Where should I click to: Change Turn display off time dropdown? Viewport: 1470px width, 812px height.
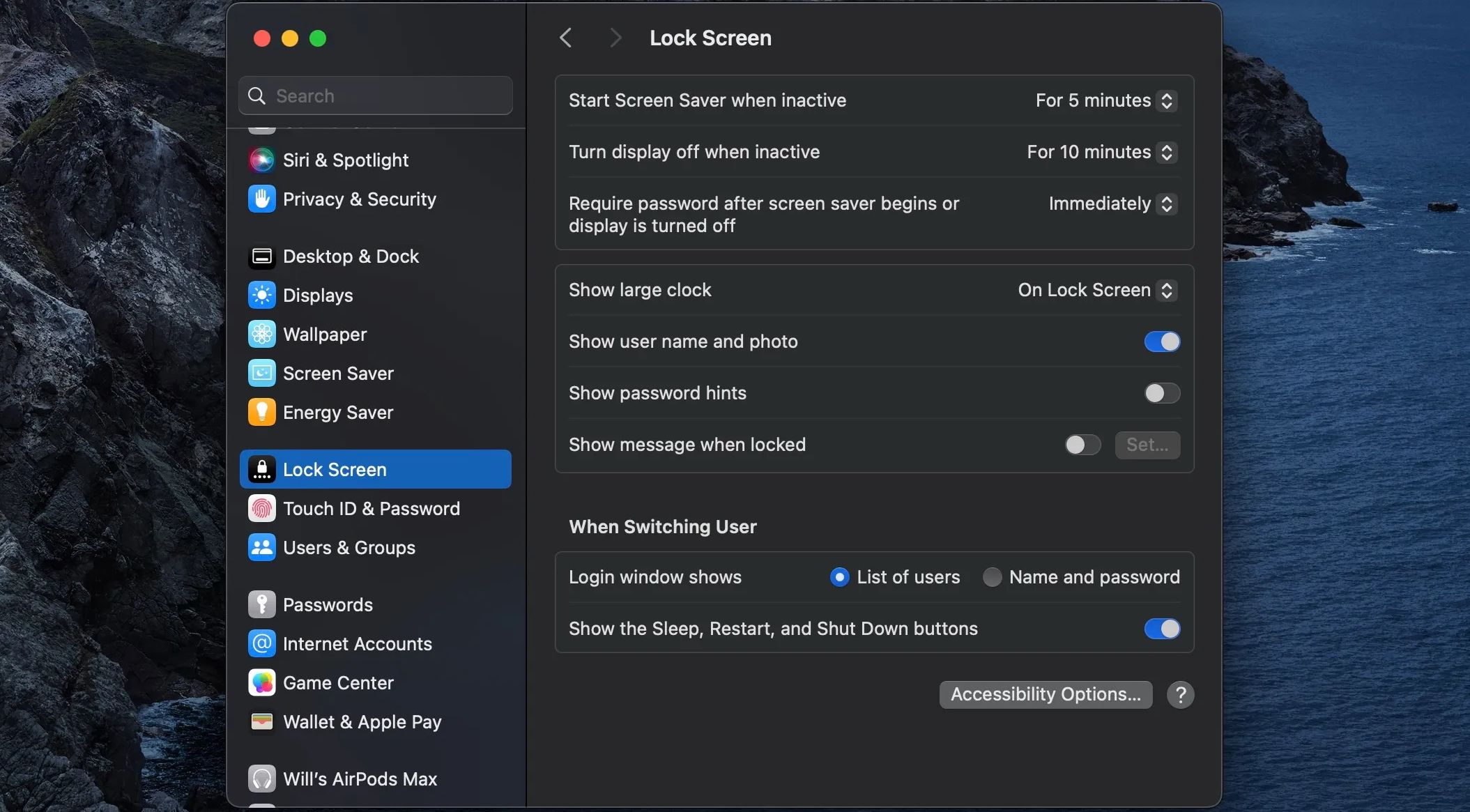pyautogui.click(x=1101, y=152)
